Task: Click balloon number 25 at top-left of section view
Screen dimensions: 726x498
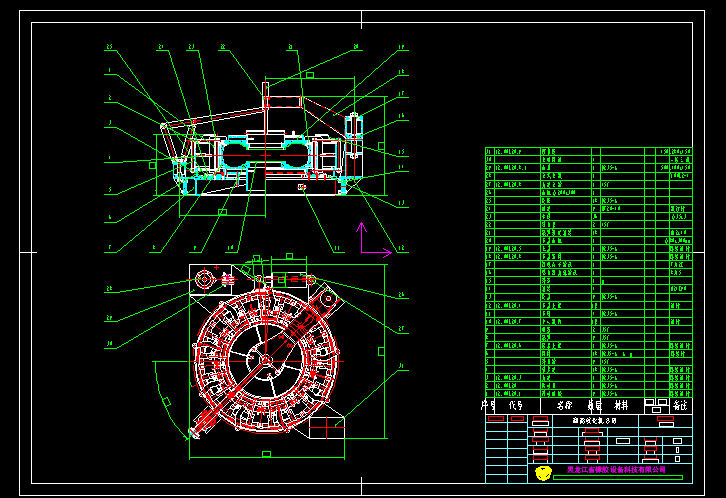Action: (108, 46)
